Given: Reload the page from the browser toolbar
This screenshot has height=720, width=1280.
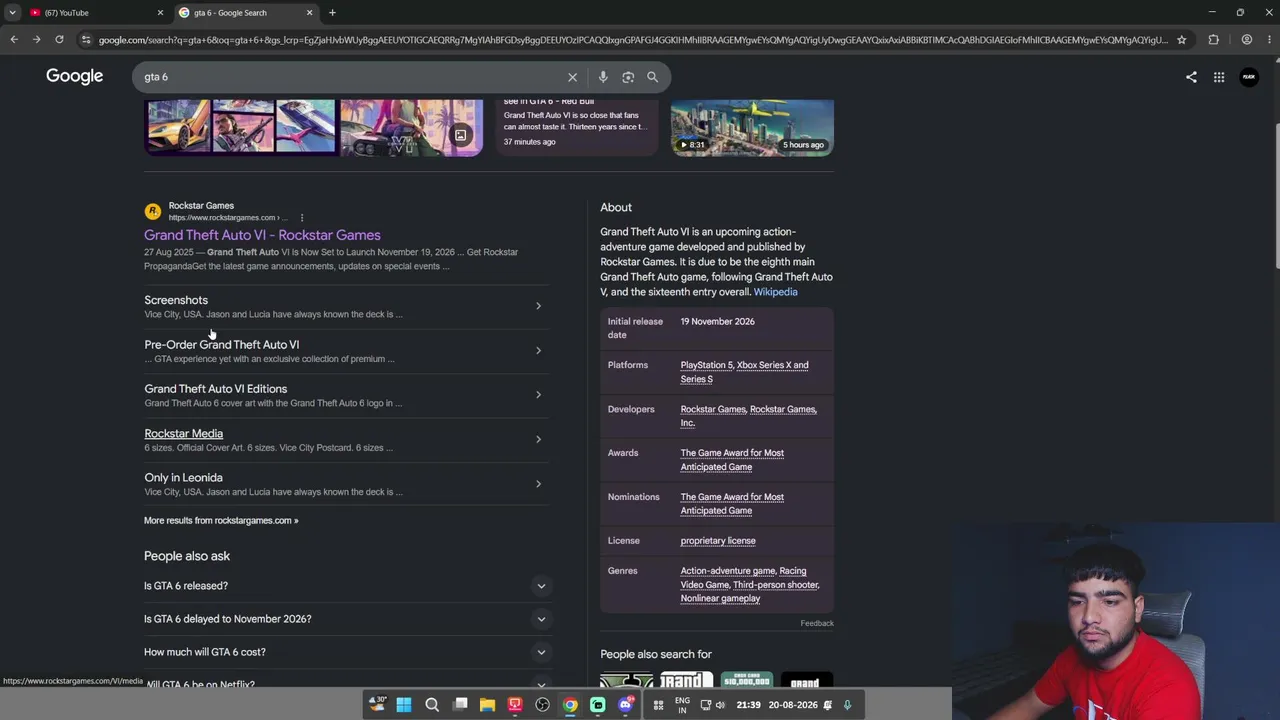Looking at the screenshot, I should [59, 40].
